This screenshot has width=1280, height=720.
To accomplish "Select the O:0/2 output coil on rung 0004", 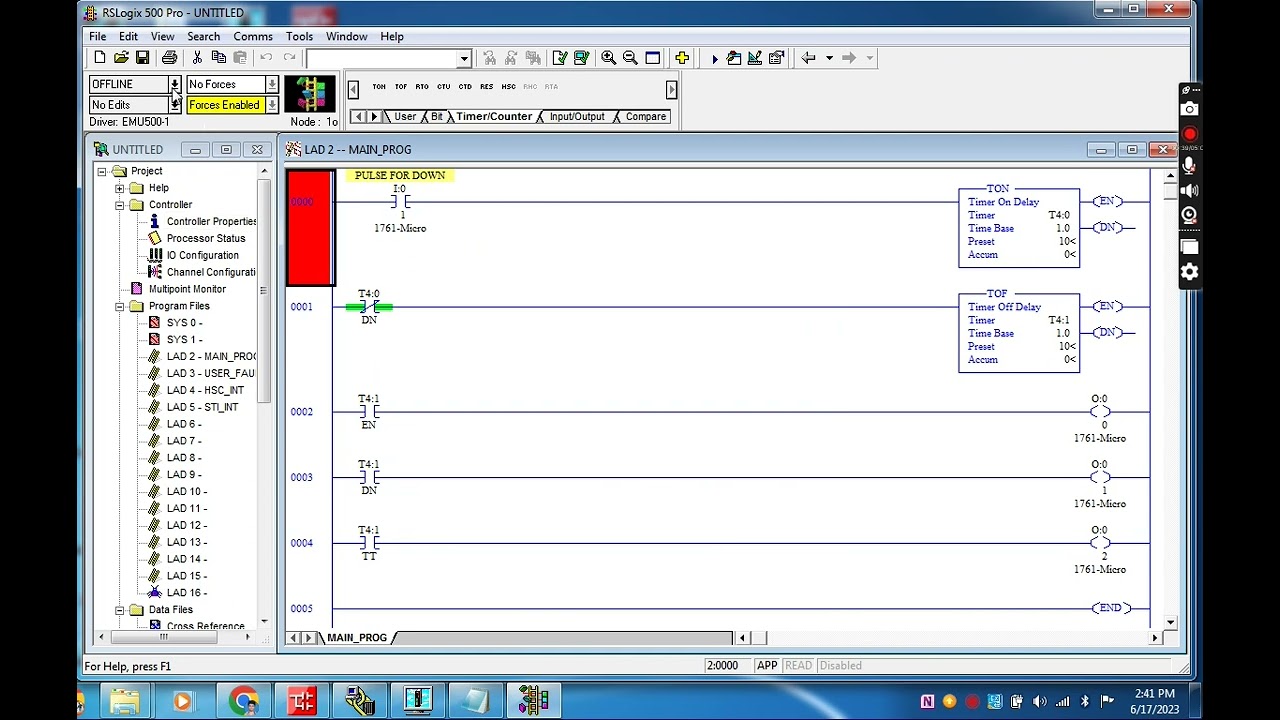I will pos(1100,544).
